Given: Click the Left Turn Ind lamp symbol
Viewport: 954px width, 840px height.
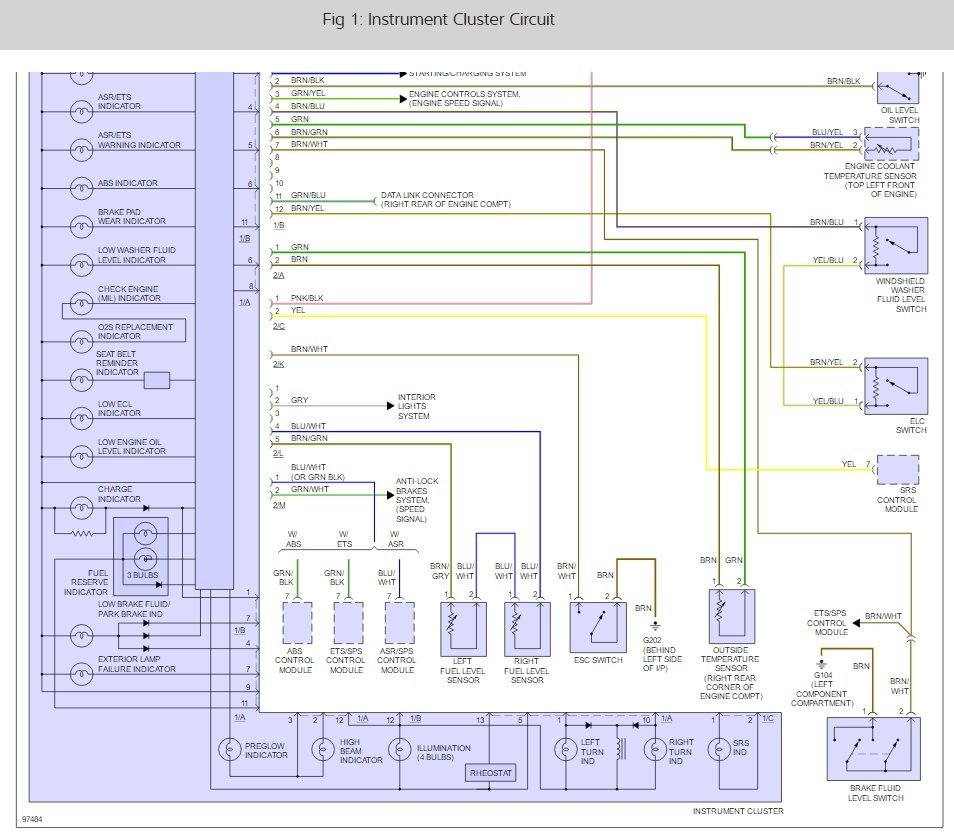Looking at the screenshot, I should (565, 749).
